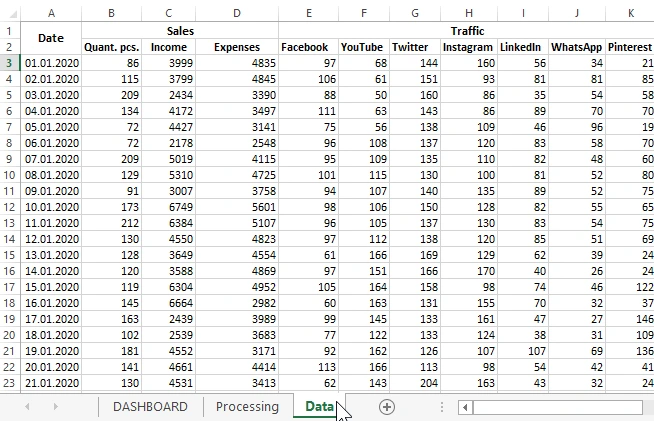Click the Income header cell
This screenshot has width=654, height=421.
coord(169,47)
